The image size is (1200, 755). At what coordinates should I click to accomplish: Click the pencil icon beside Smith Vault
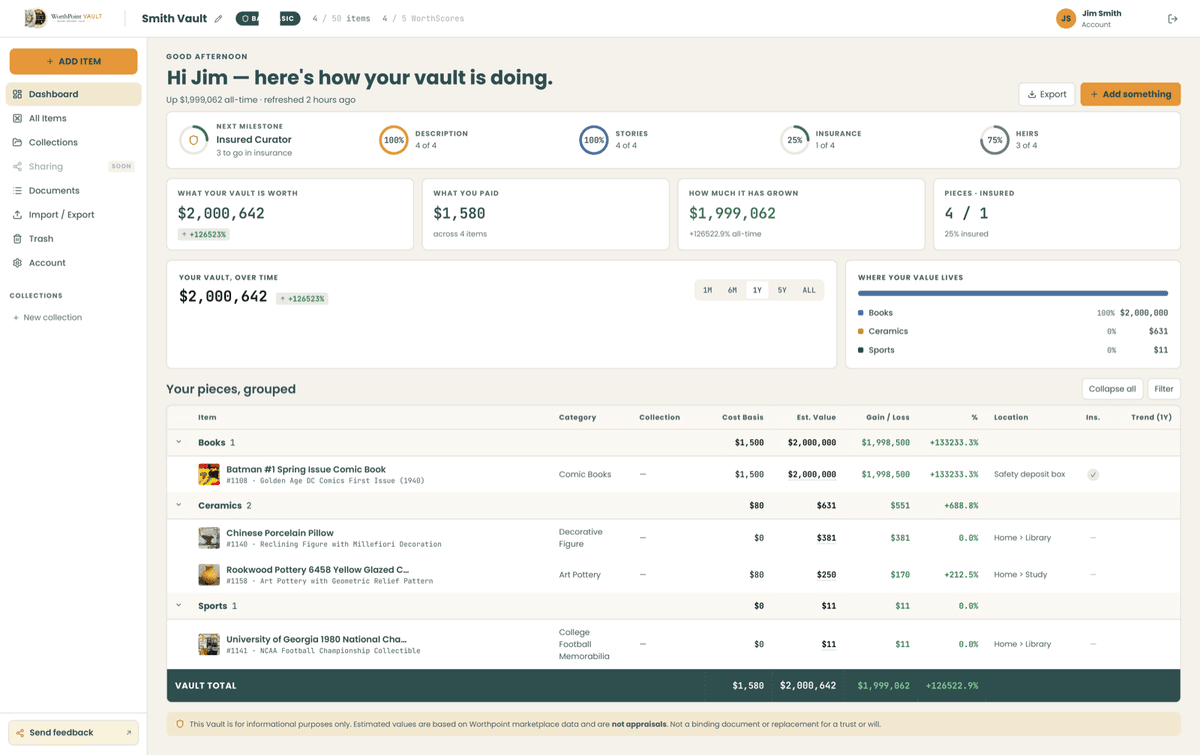tap(218, 19)
